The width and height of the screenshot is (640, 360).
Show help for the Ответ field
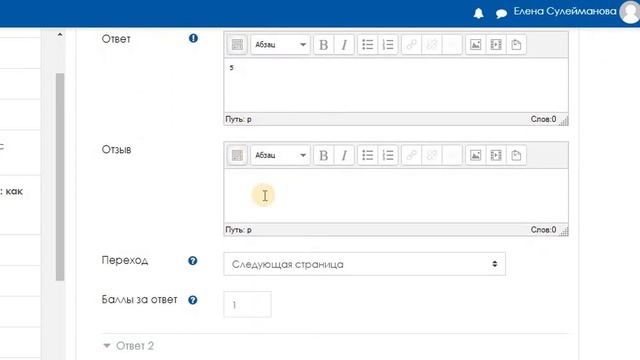point(193,38)
